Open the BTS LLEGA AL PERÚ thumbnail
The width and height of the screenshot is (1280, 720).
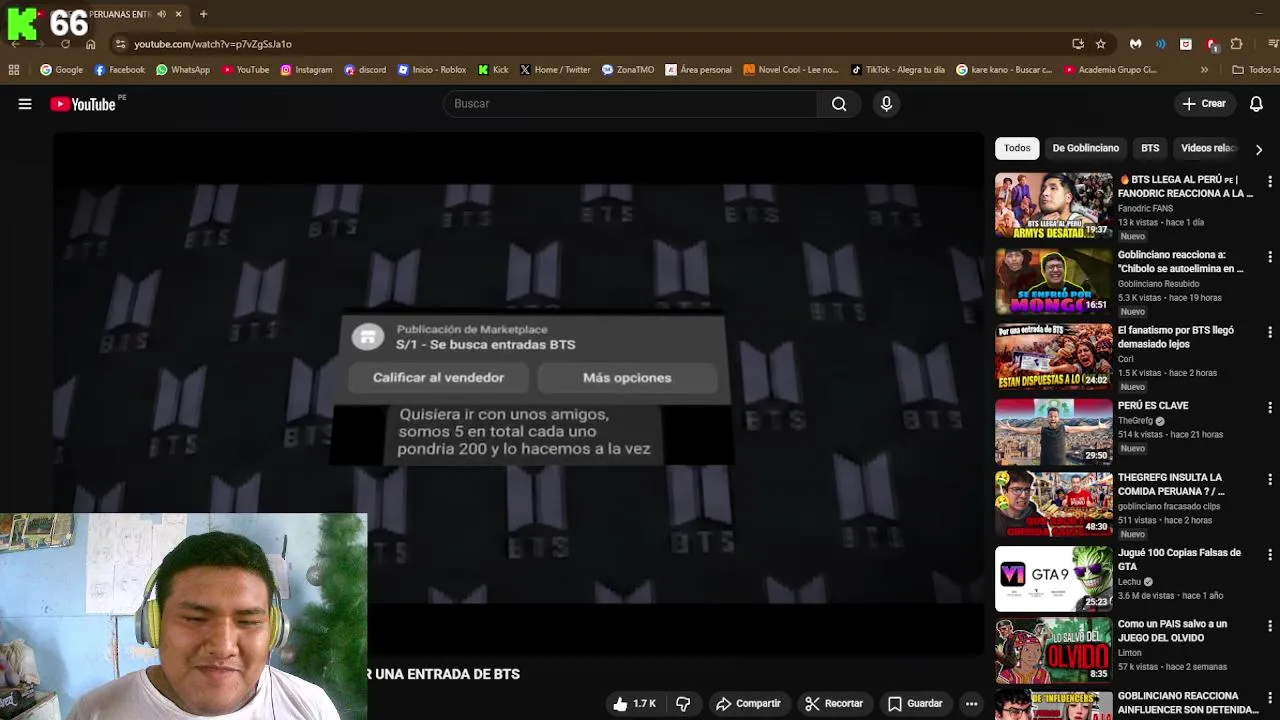coord(1053,206)
